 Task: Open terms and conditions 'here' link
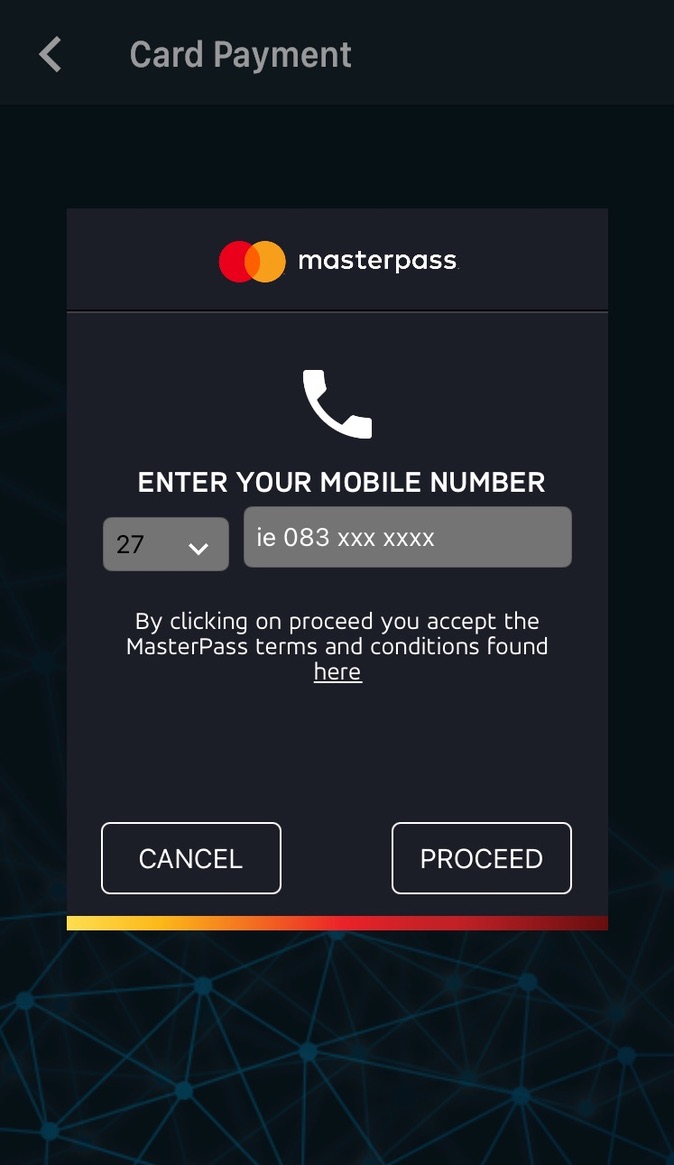pyautogui.click(x=337, y=672)
